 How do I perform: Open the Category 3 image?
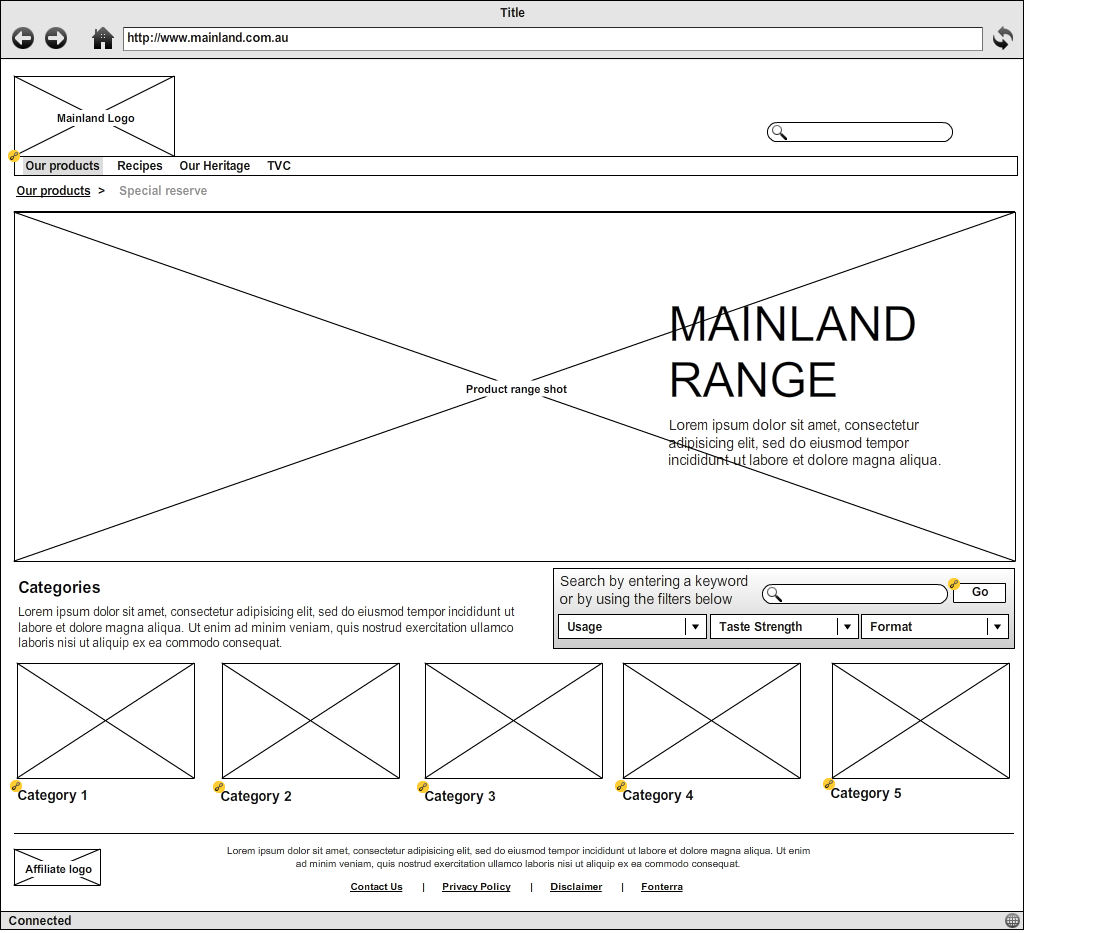[514, 721]
